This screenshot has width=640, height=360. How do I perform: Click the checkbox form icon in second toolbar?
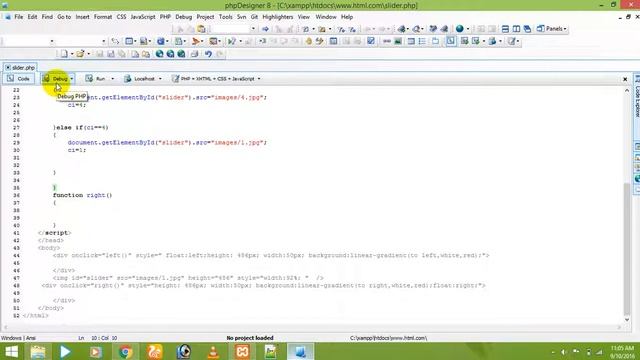pos(371,41)
